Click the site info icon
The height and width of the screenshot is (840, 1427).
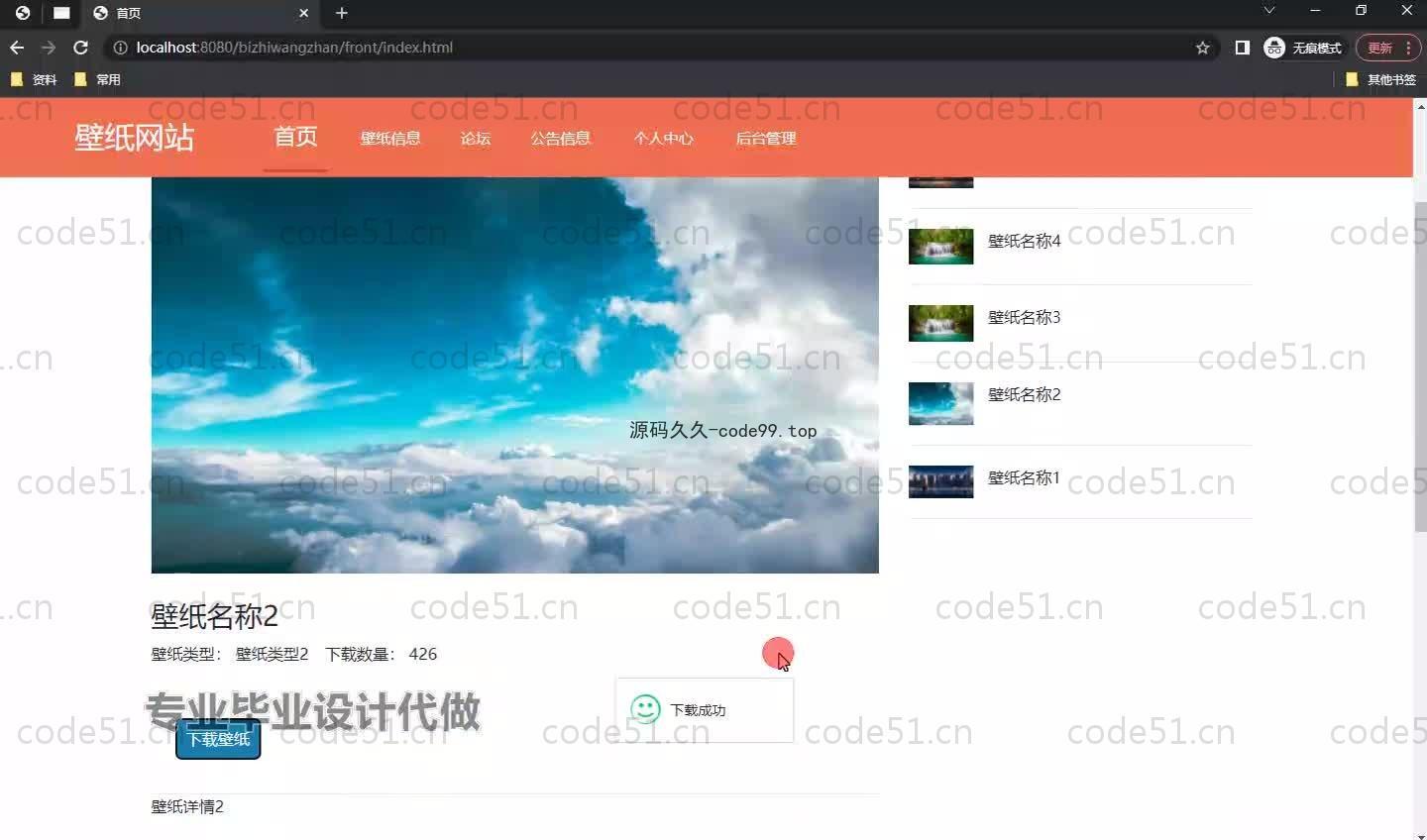[x=120, y=48]
